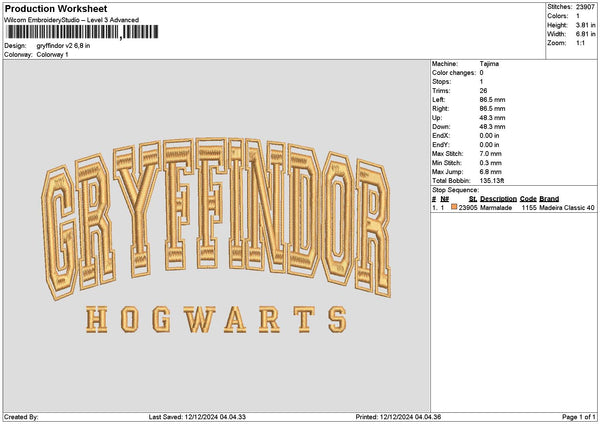Select the Down value 48.3 mm
Viewport: 600px width, 424px height.
tap(492, 127)
